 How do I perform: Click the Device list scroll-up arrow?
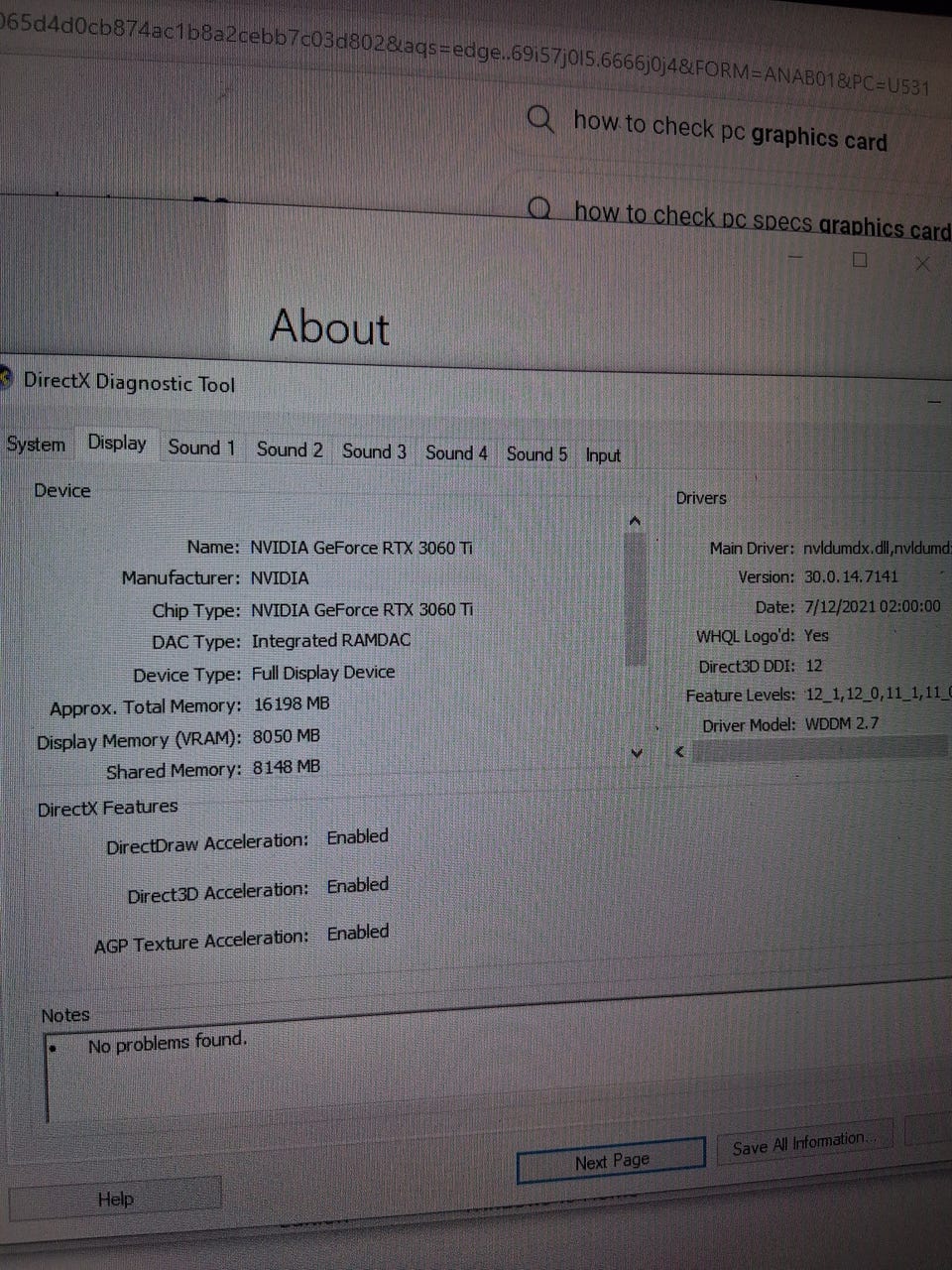(x=635, y=521)
